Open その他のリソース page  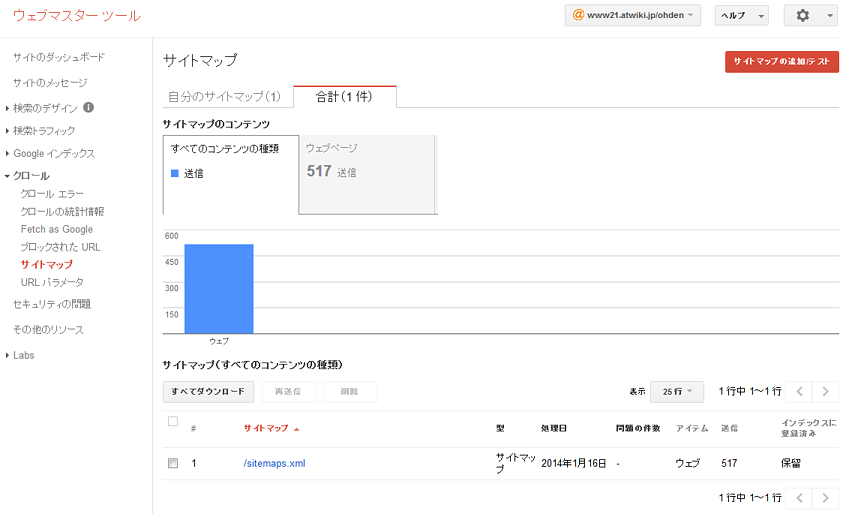tap(49, 330)
